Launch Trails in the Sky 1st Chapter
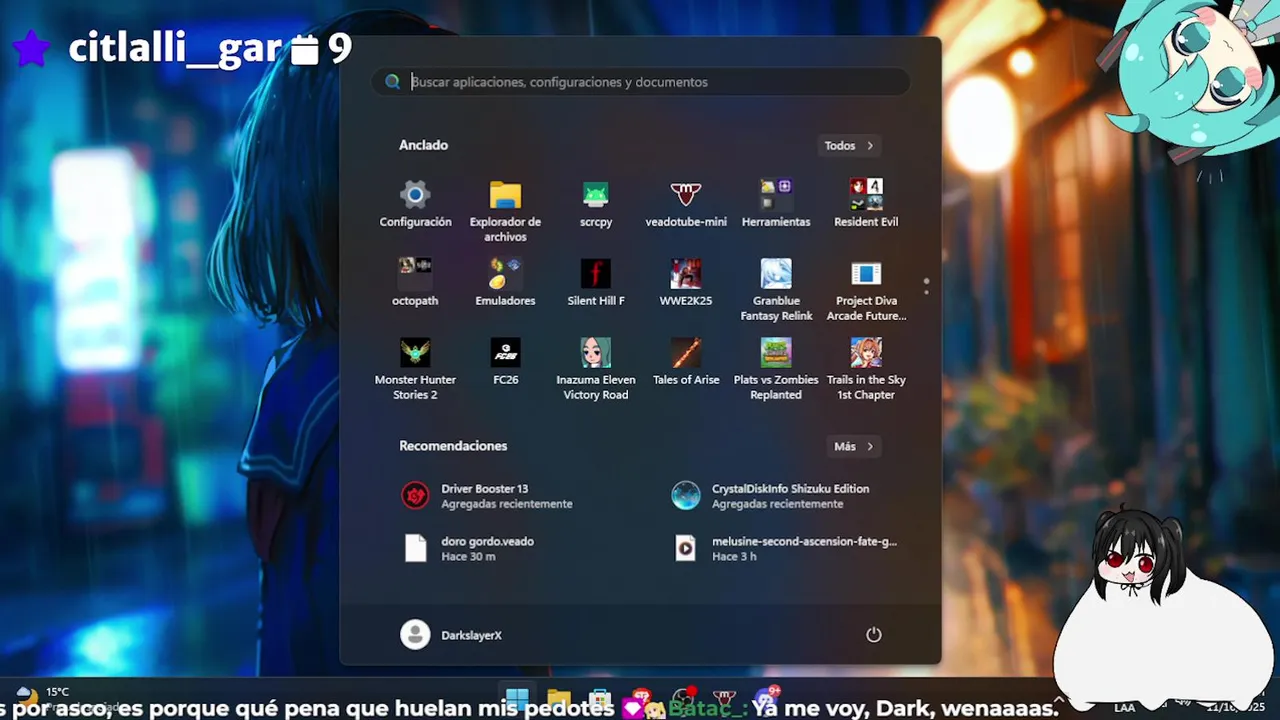 coord(866,369)
